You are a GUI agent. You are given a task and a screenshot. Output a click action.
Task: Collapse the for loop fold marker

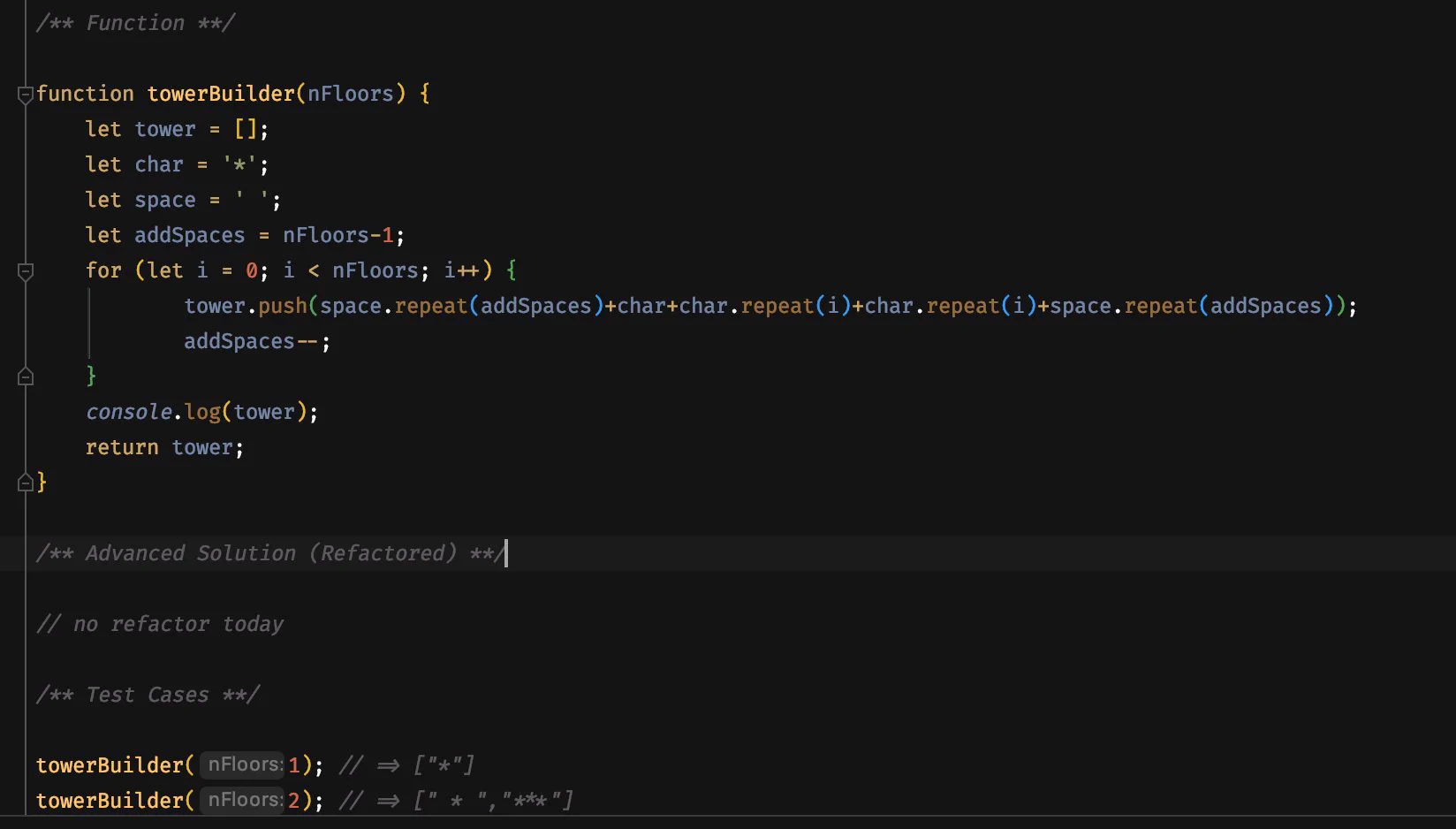tap(26, 271)
